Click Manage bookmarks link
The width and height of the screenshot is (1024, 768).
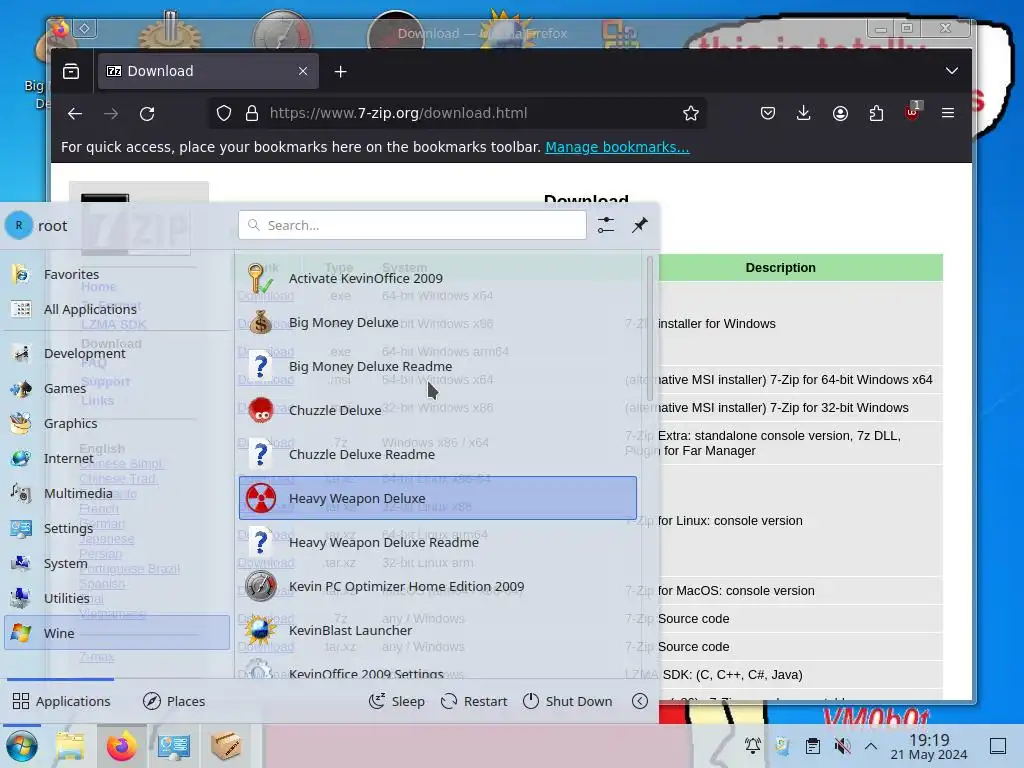(x=617, y=148)
